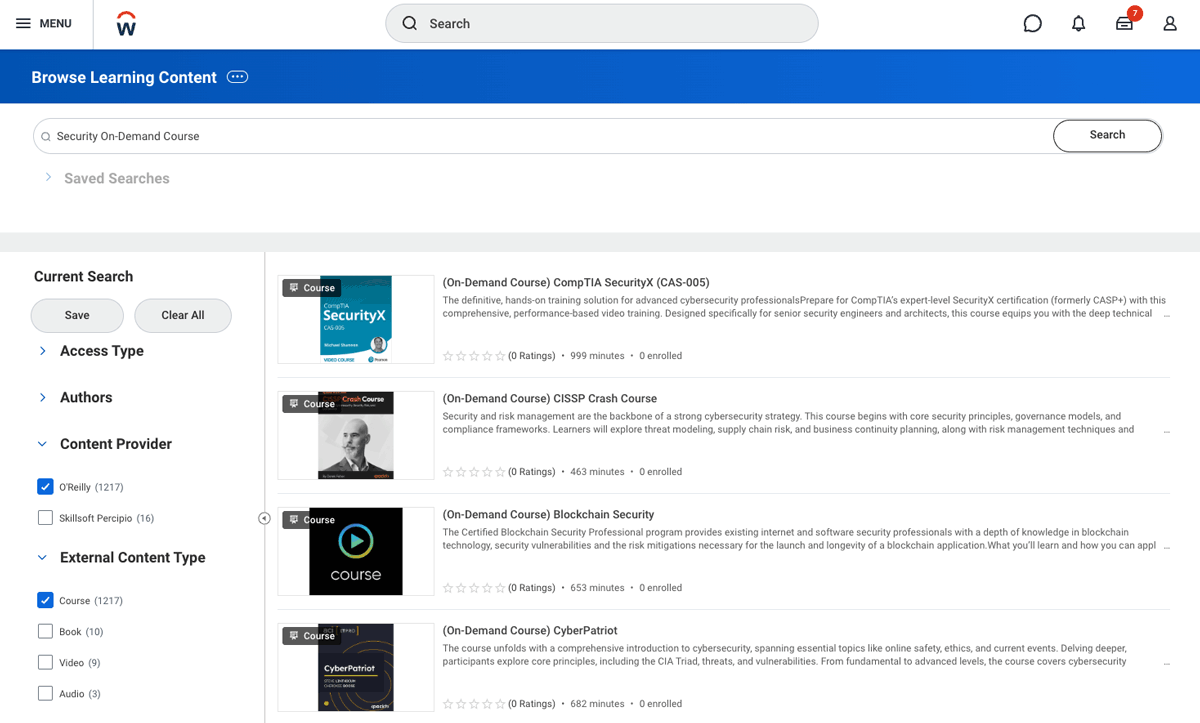The image size is (1200, 723).
Task: Click the 999 minutes duration text
Action: (597, 356)
